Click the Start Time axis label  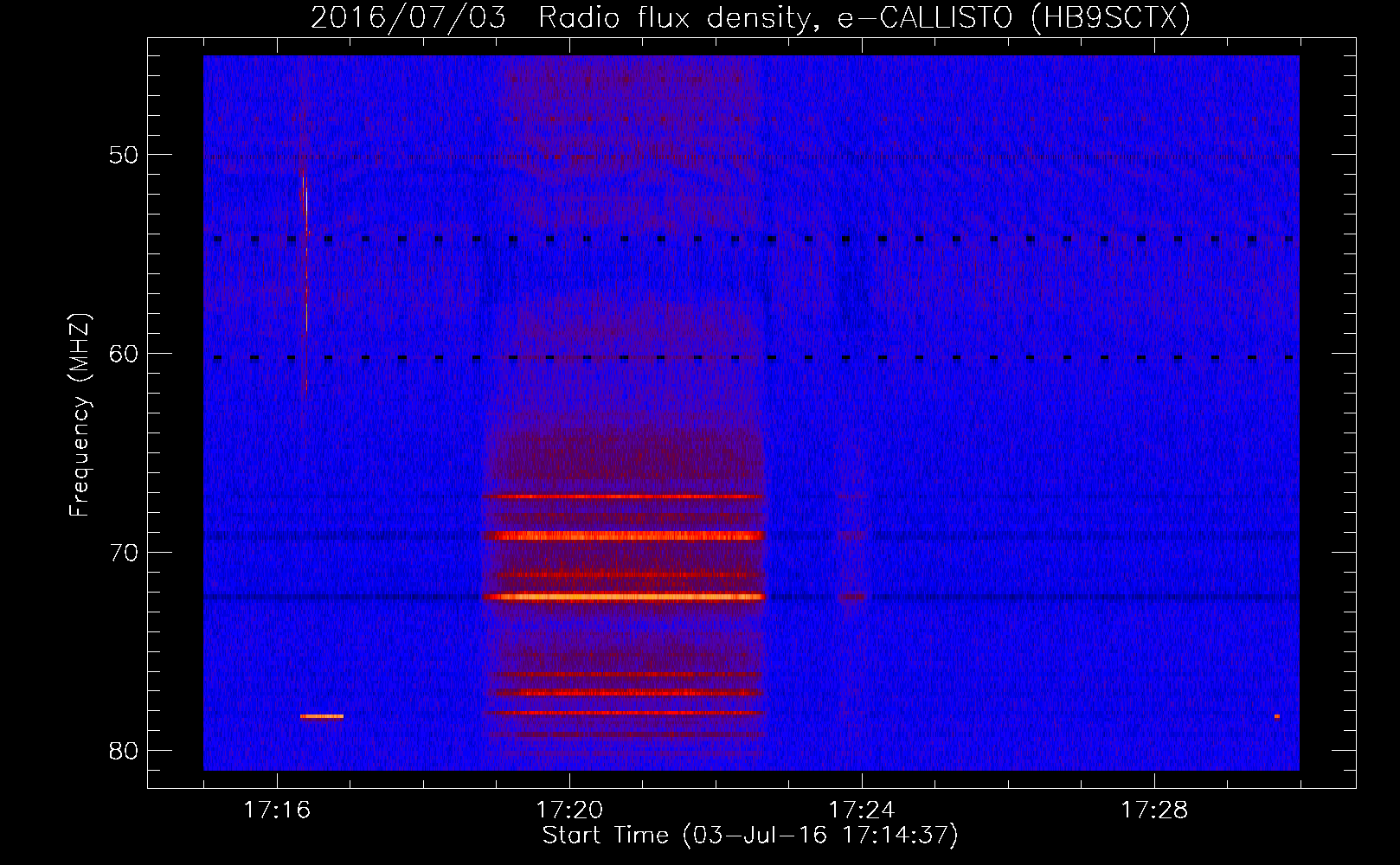pos(750,836)
